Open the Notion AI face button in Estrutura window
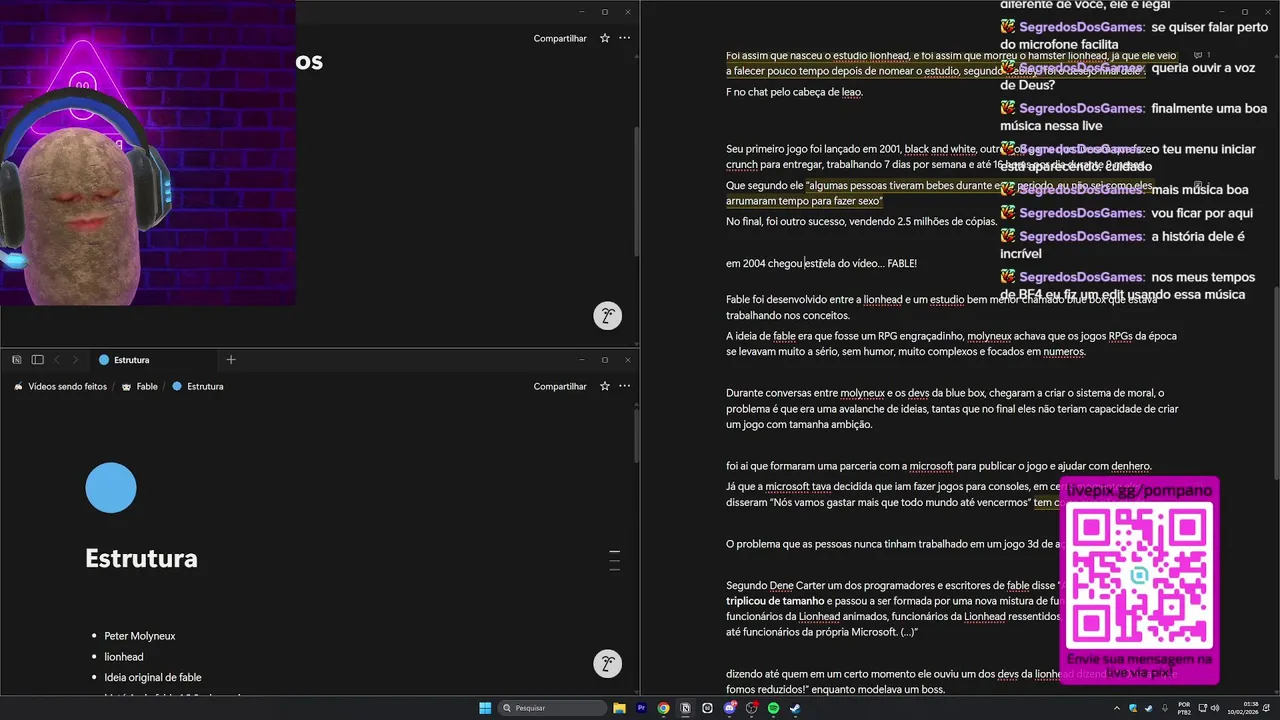The image size is (1280, 720). click(607, 664)
